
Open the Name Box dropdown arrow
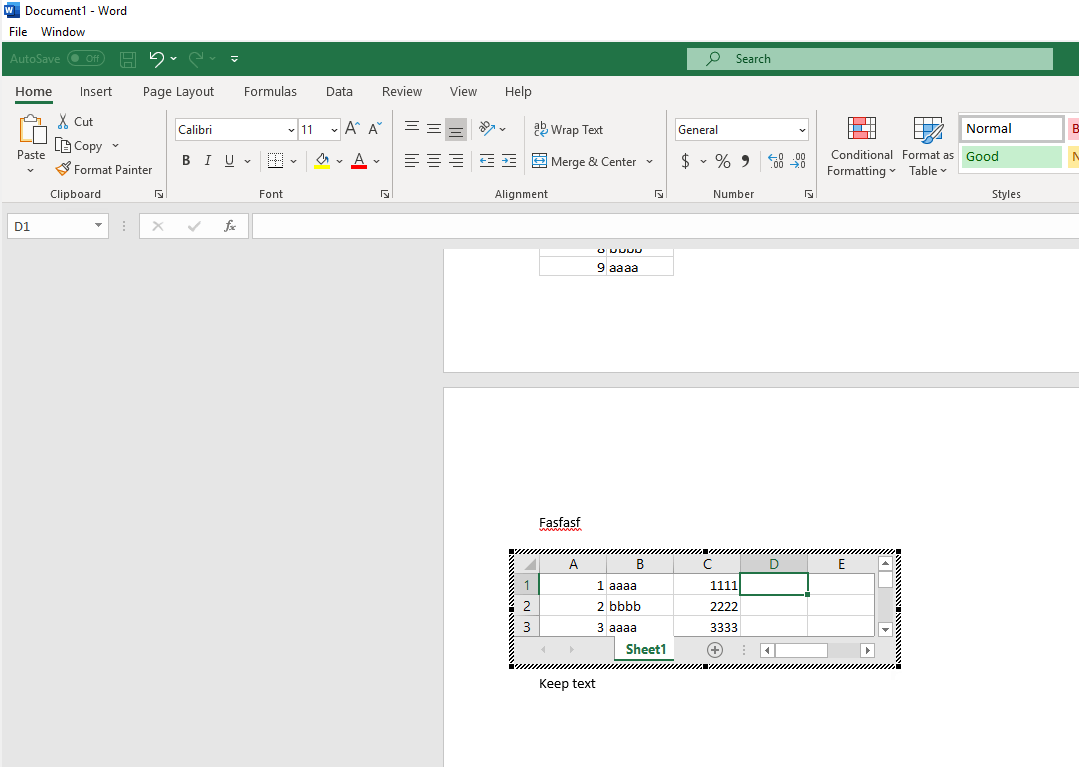tap(98, 226)
